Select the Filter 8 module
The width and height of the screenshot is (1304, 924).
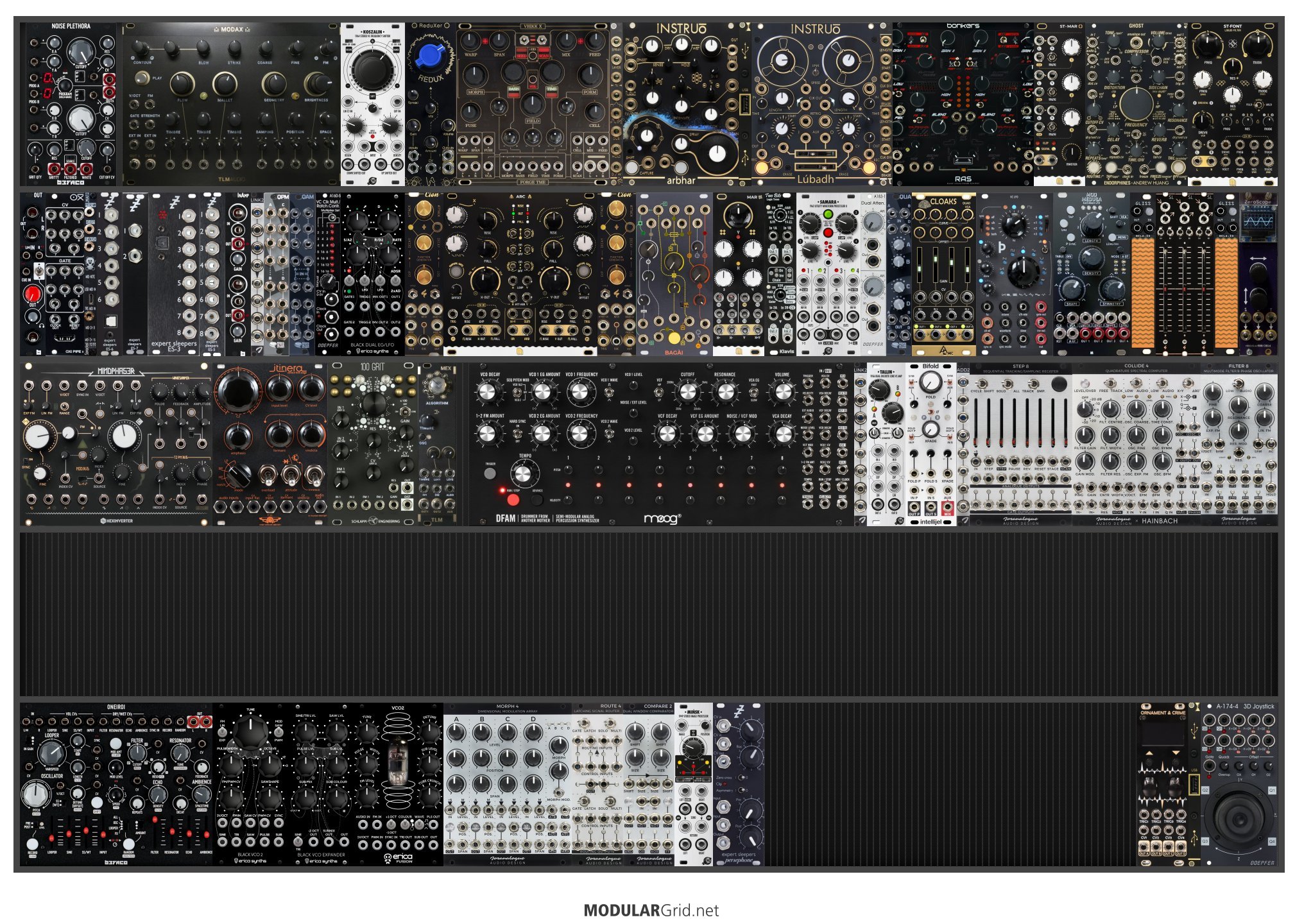(1239, 444)
